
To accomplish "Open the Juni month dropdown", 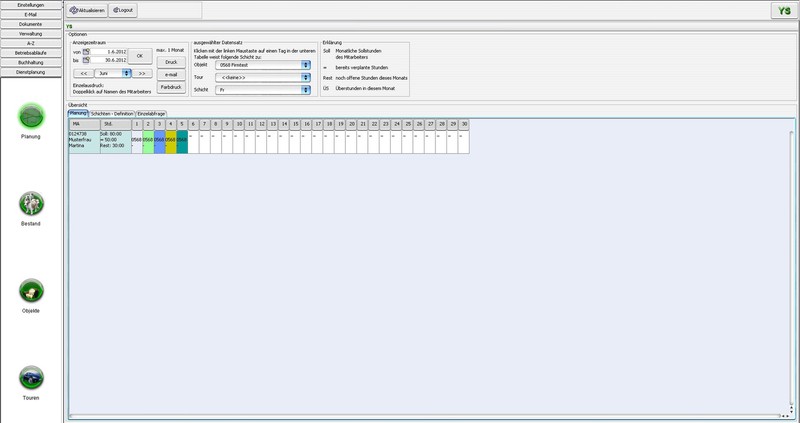I will [113, 73].
